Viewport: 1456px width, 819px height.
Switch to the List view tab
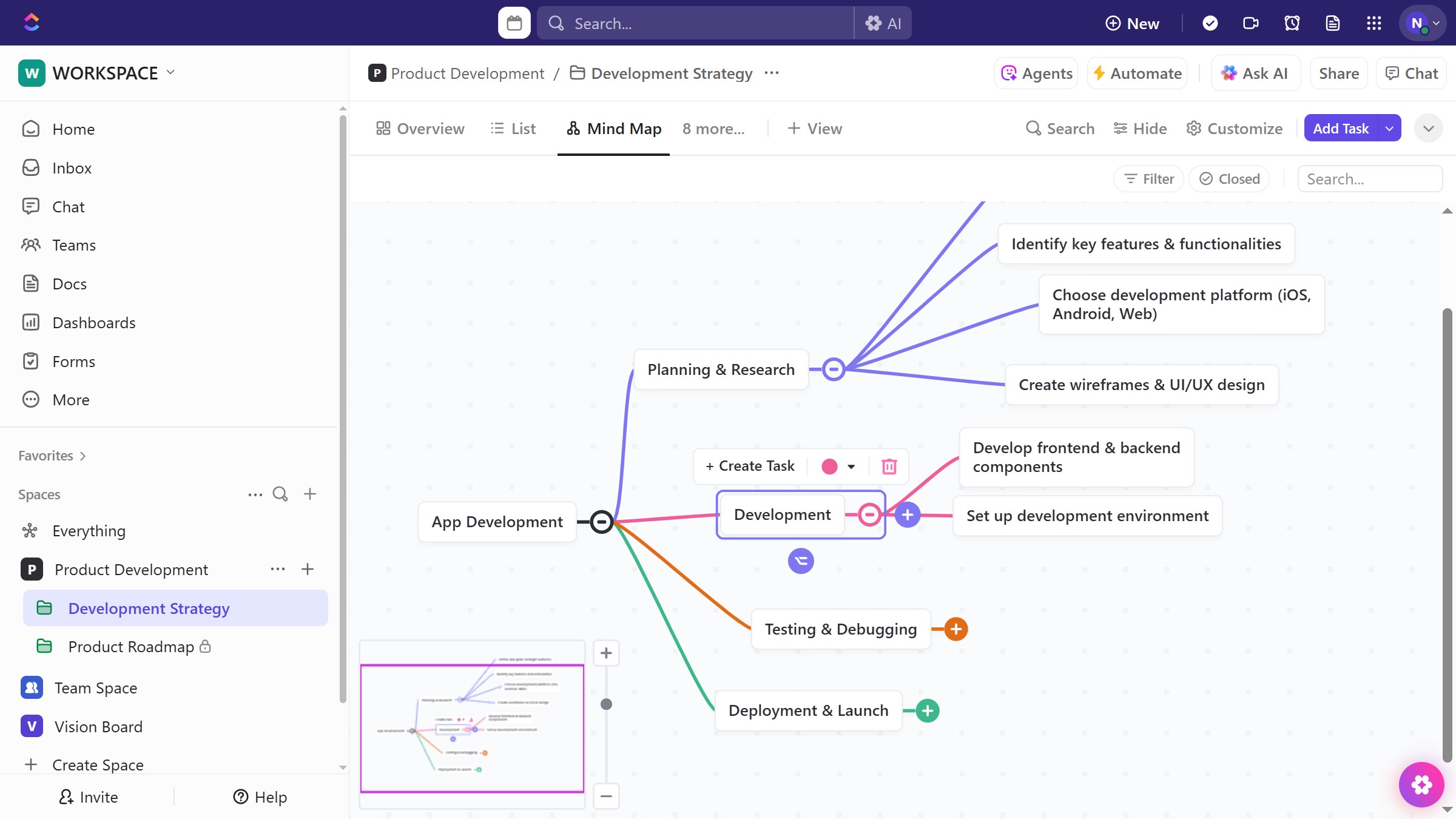coord(513,129)
